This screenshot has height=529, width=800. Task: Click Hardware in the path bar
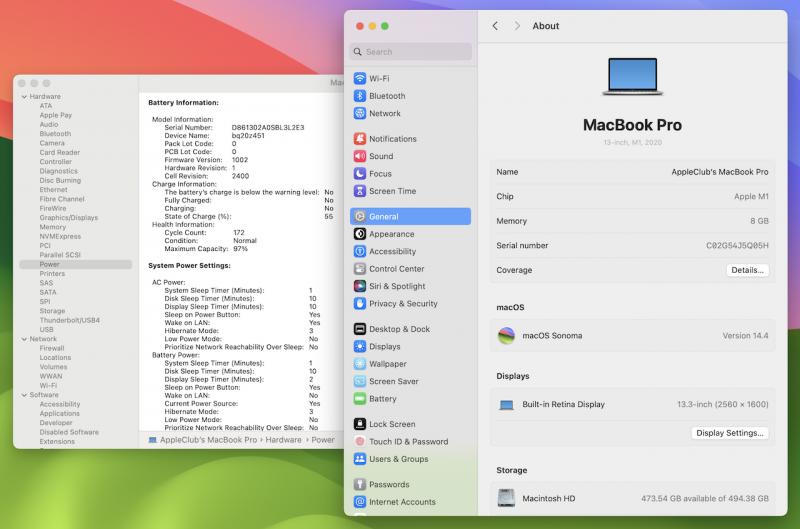[x=283, y=440]
